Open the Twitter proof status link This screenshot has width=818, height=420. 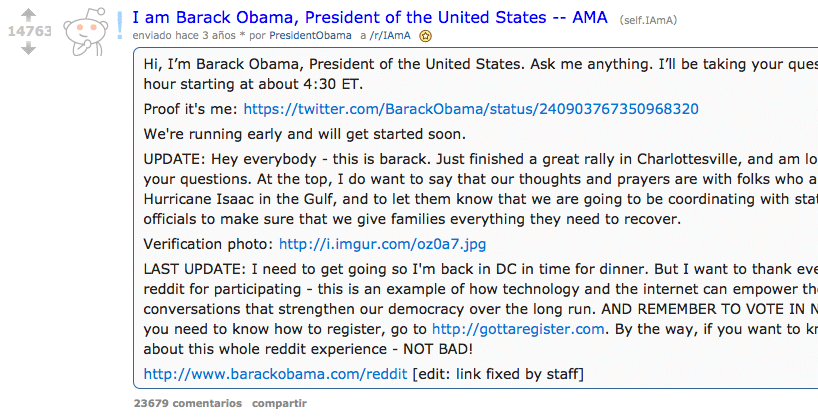tap(471, 109)
